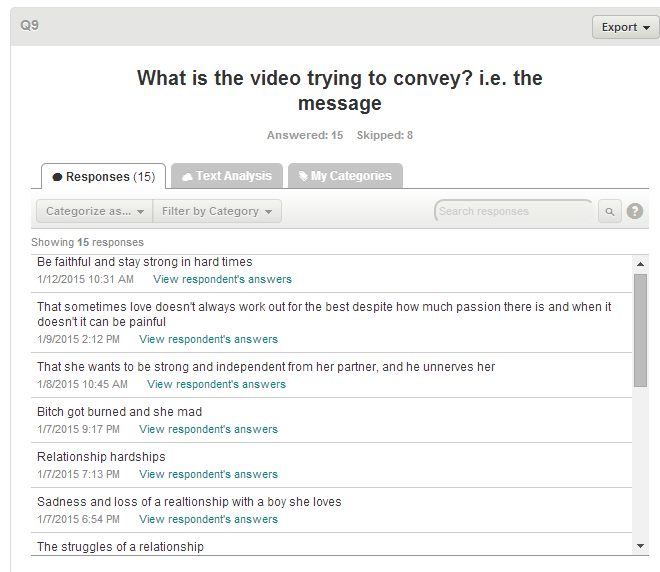
Task: Switch to the Responses (15) tab
Action: (x=104, y=176)
